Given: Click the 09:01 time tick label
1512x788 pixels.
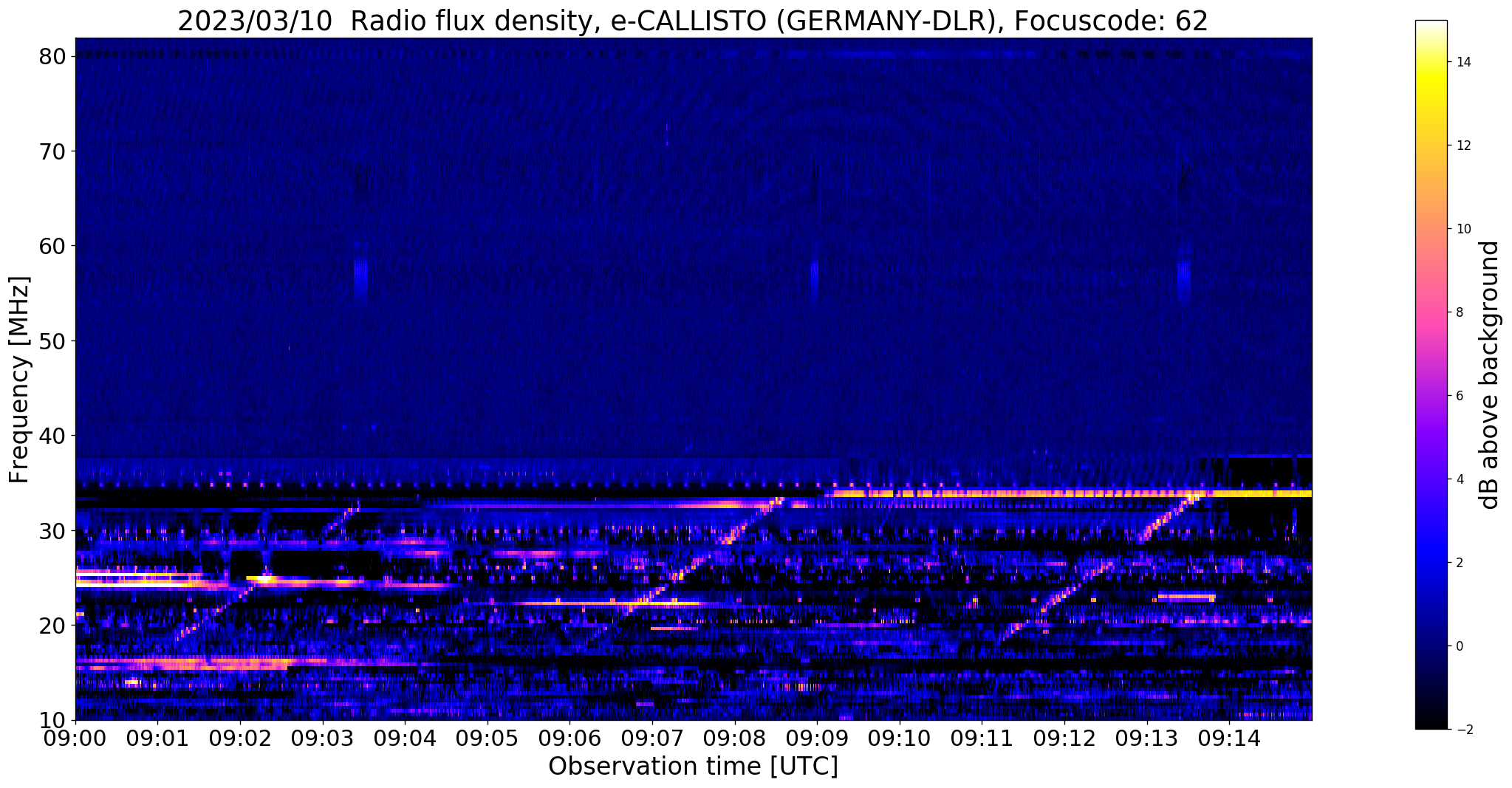Looking at the screenshot, I should [x=157, y=738].
